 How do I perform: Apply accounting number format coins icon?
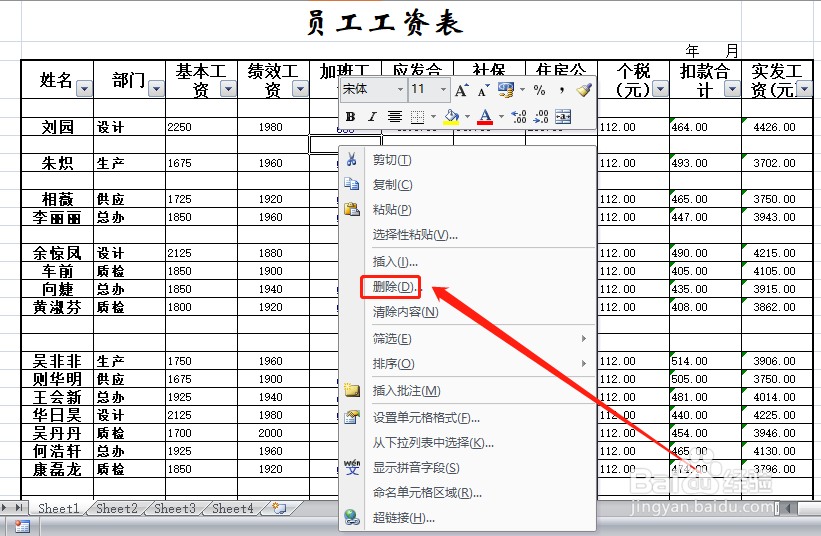(x=505, y=90)
